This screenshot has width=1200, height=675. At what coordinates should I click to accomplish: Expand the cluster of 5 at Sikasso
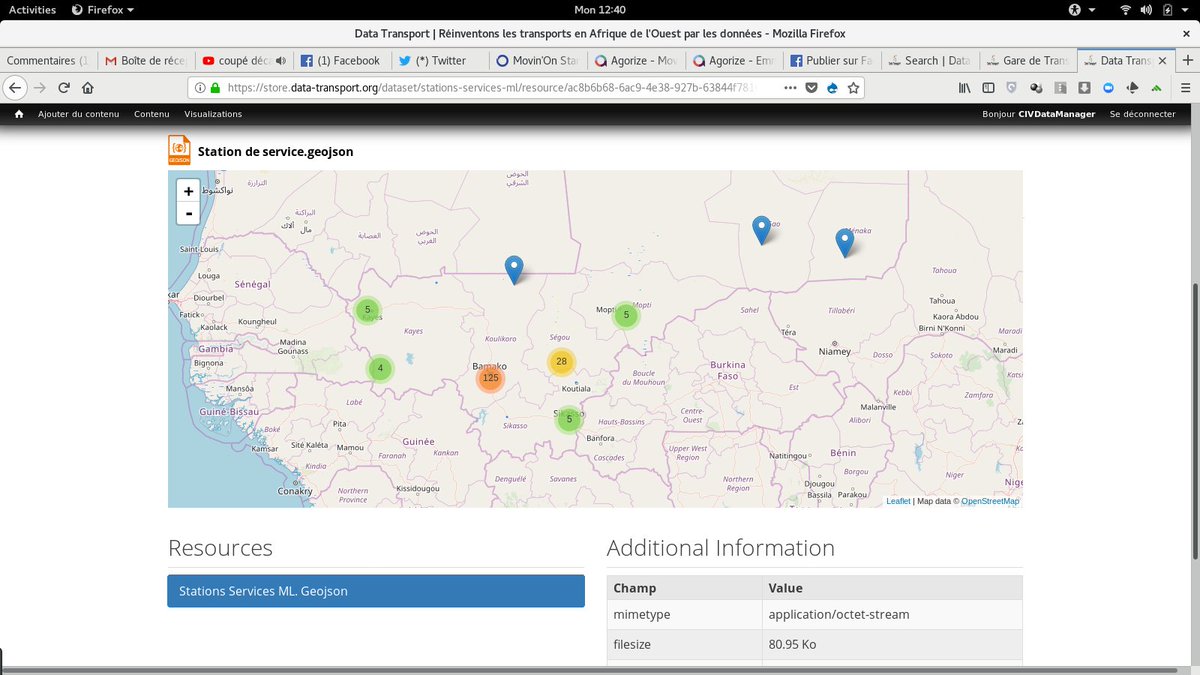(569, 419)
